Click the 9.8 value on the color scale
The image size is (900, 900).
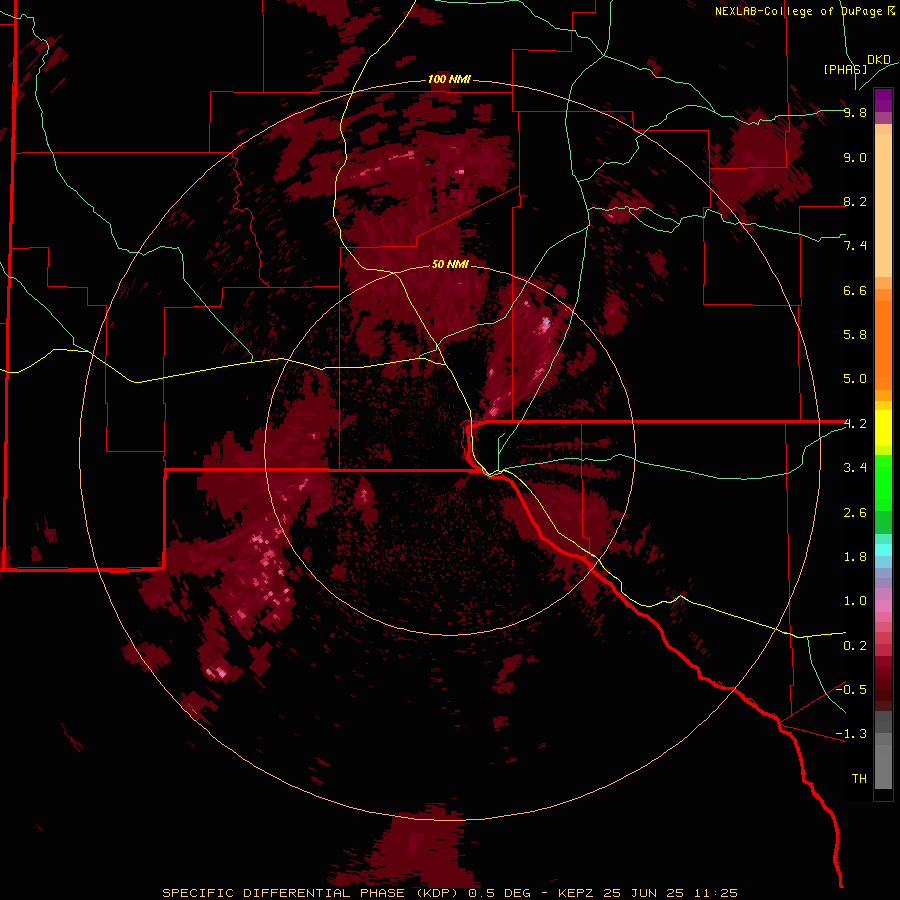point(855,112)
